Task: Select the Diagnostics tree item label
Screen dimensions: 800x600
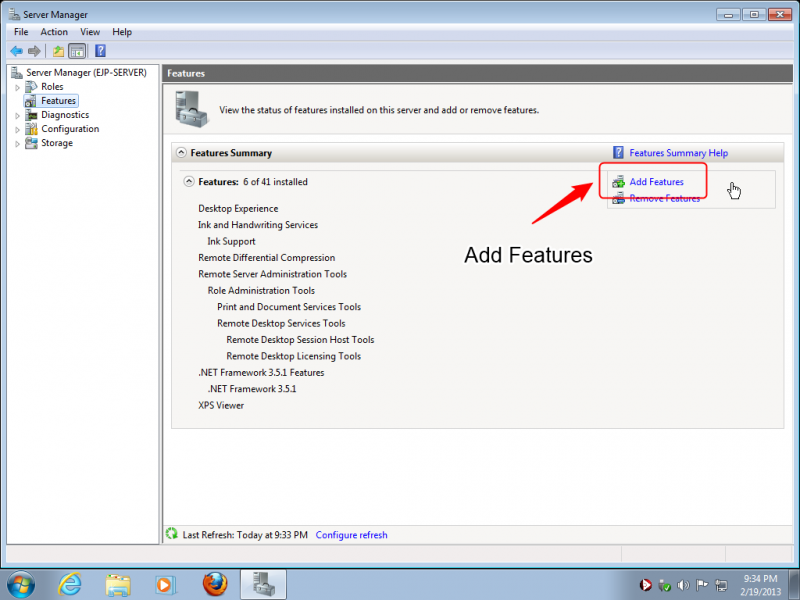Action: (x=65, y=115)
